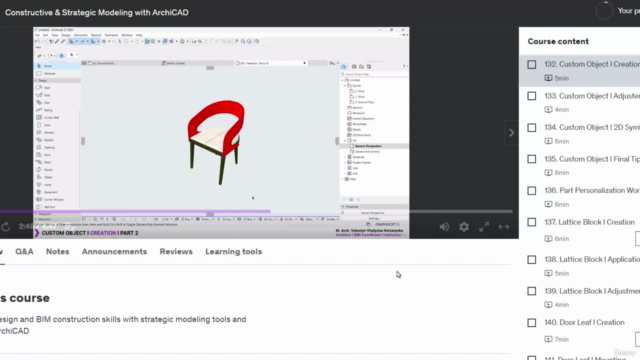The width and height of the screenshot is (640, 360).
Task: Expand the Schedules node in Navigator
Action: click(345, 157)
